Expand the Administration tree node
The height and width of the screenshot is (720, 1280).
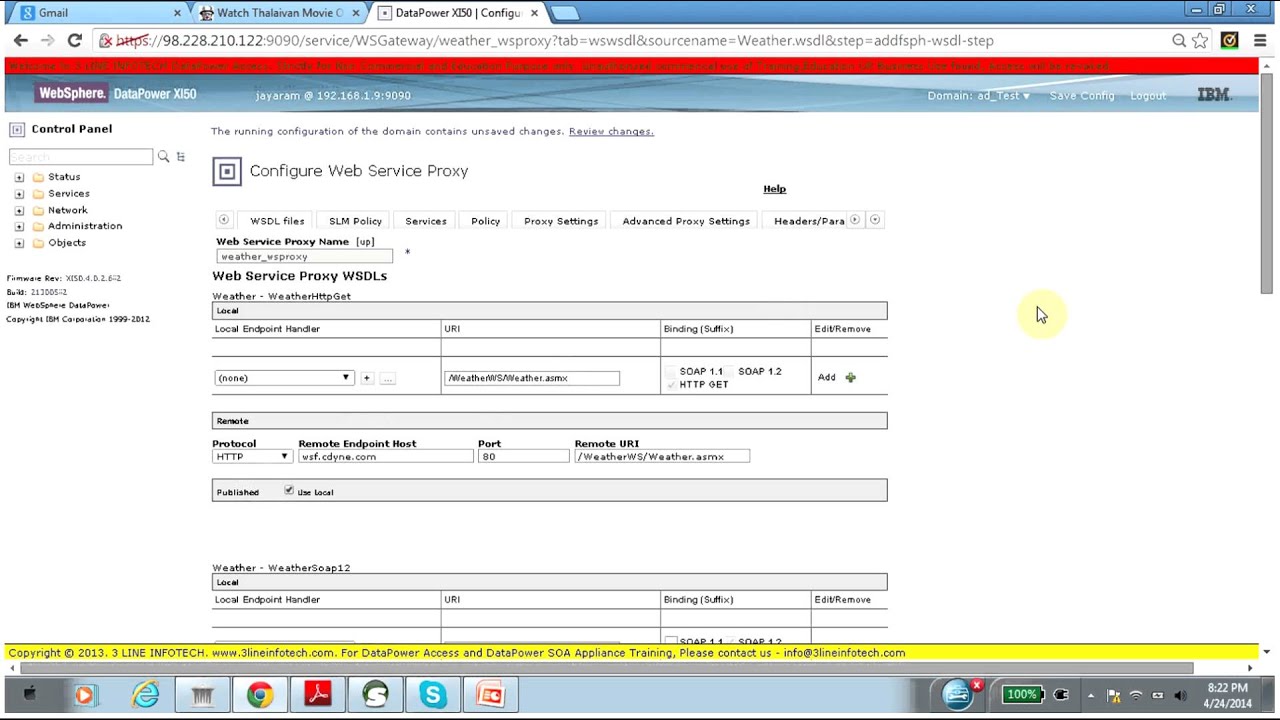[x=19, y=226]
